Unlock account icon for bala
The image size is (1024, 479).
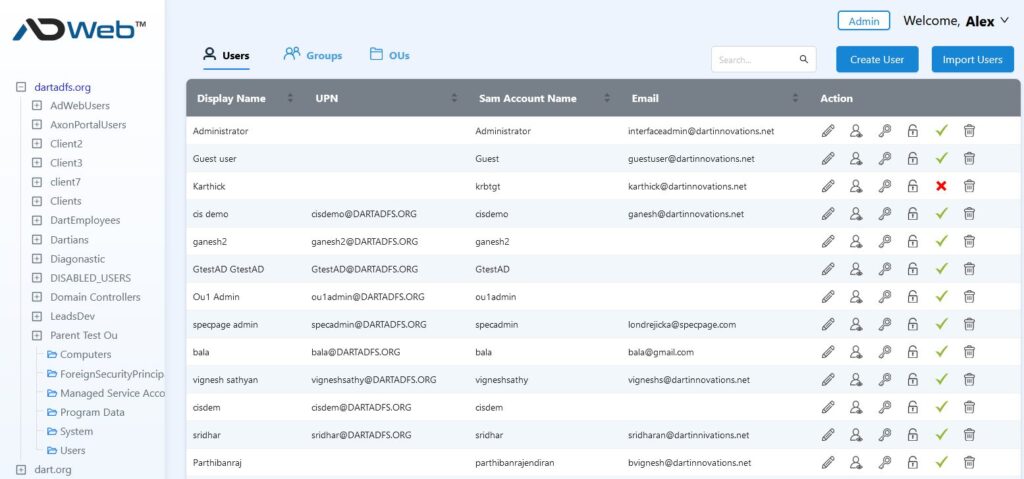click(x=912, y=352)
